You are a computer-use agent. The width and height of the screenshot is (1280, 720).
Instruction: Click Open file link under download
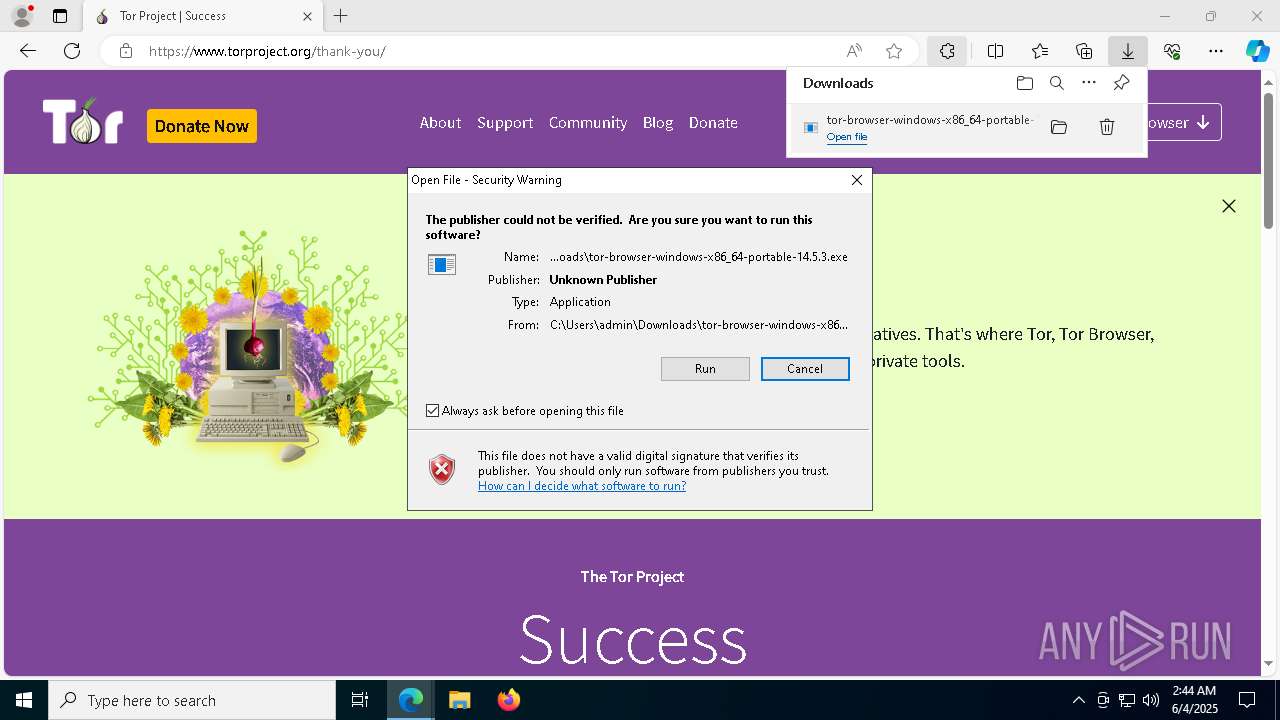pyautogui.click(x=847, y=137)
